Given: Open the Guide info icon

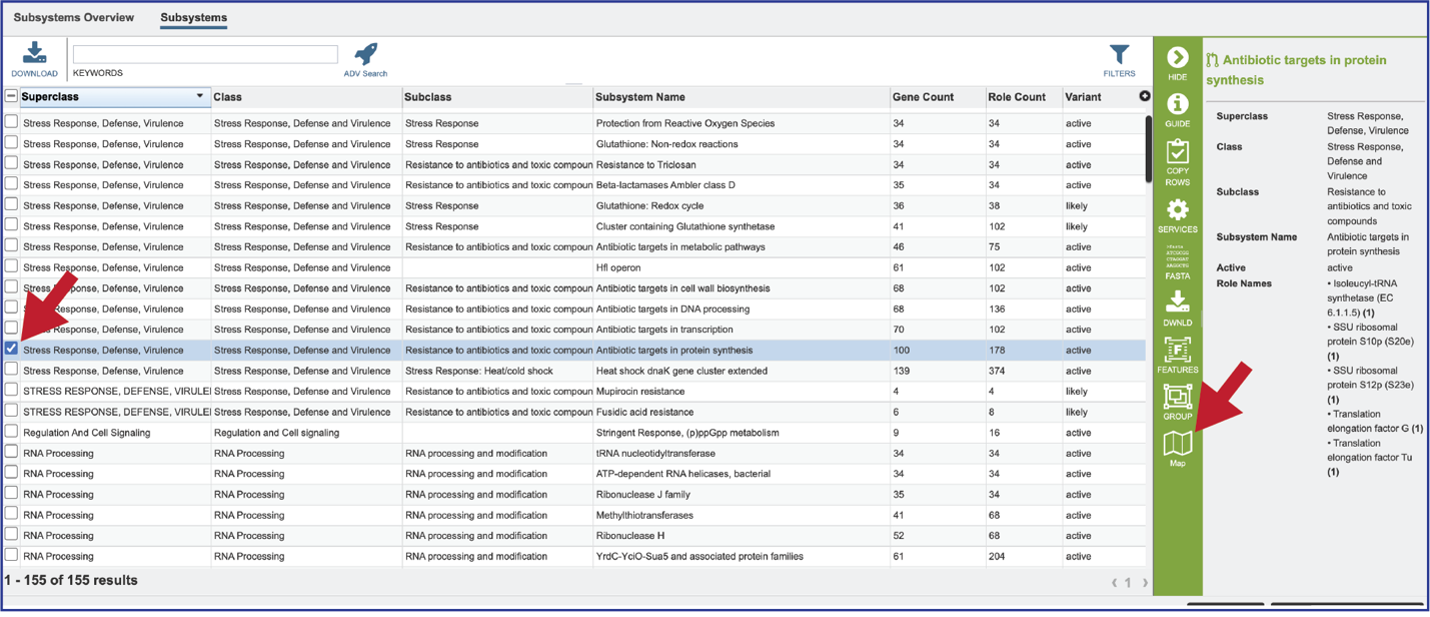Looking at the screenshot, I should point(1177,104).
